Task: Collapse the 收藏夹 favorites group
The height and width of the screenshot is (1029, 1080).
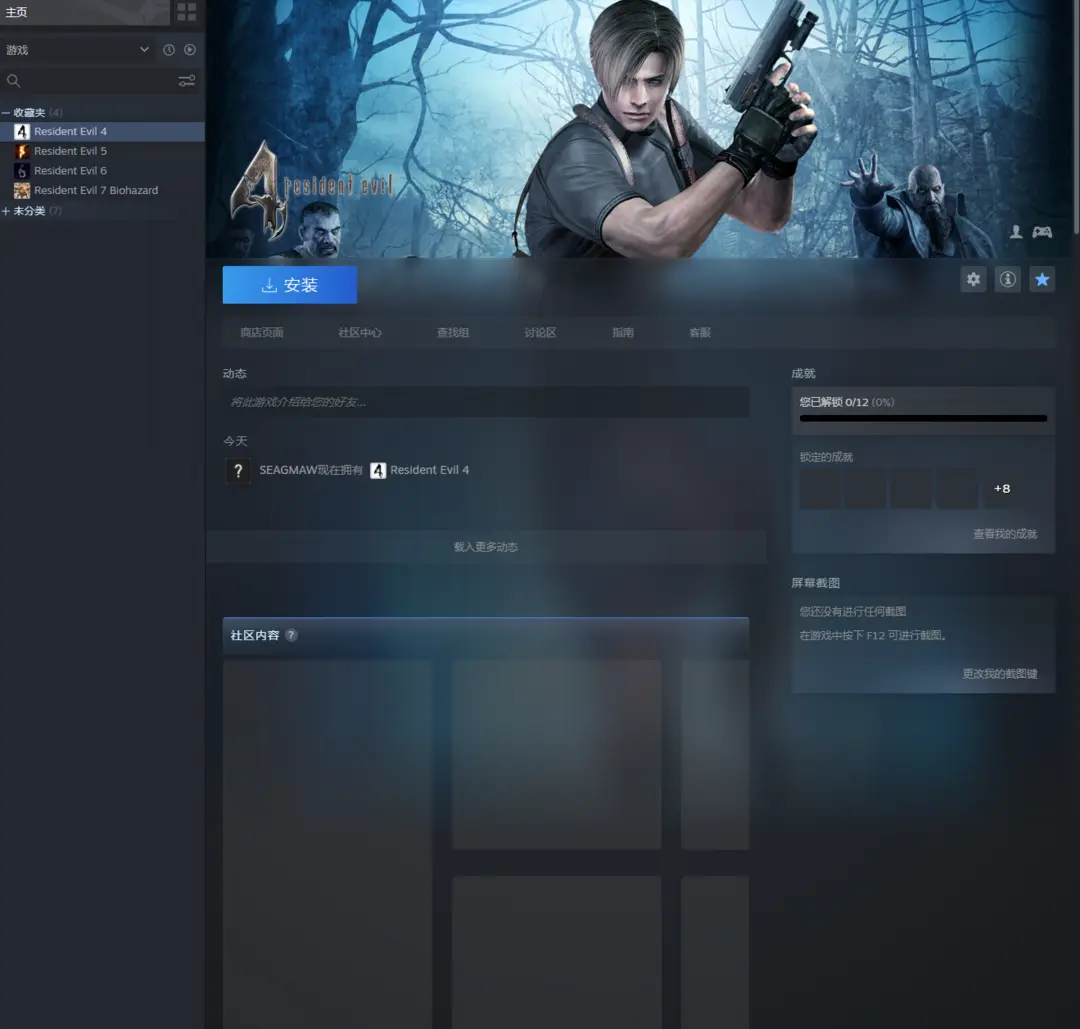Action: (x=6, y=112)
